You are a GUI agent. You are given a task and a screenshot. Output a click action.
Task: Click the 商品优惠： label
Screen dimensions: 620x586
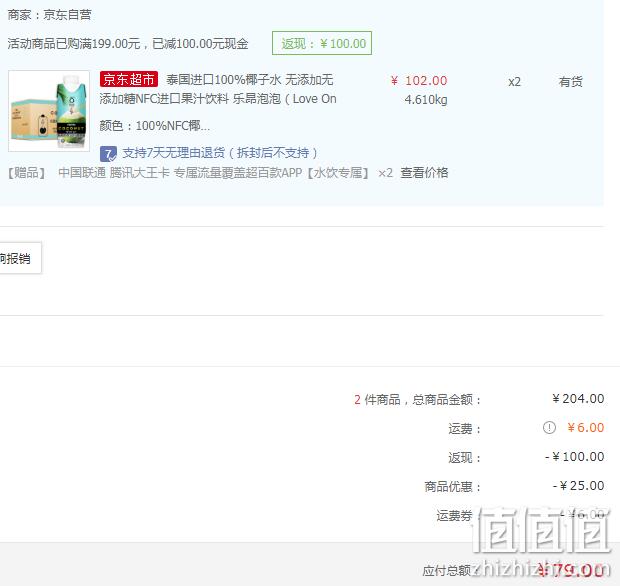click(x=453, y=486)
